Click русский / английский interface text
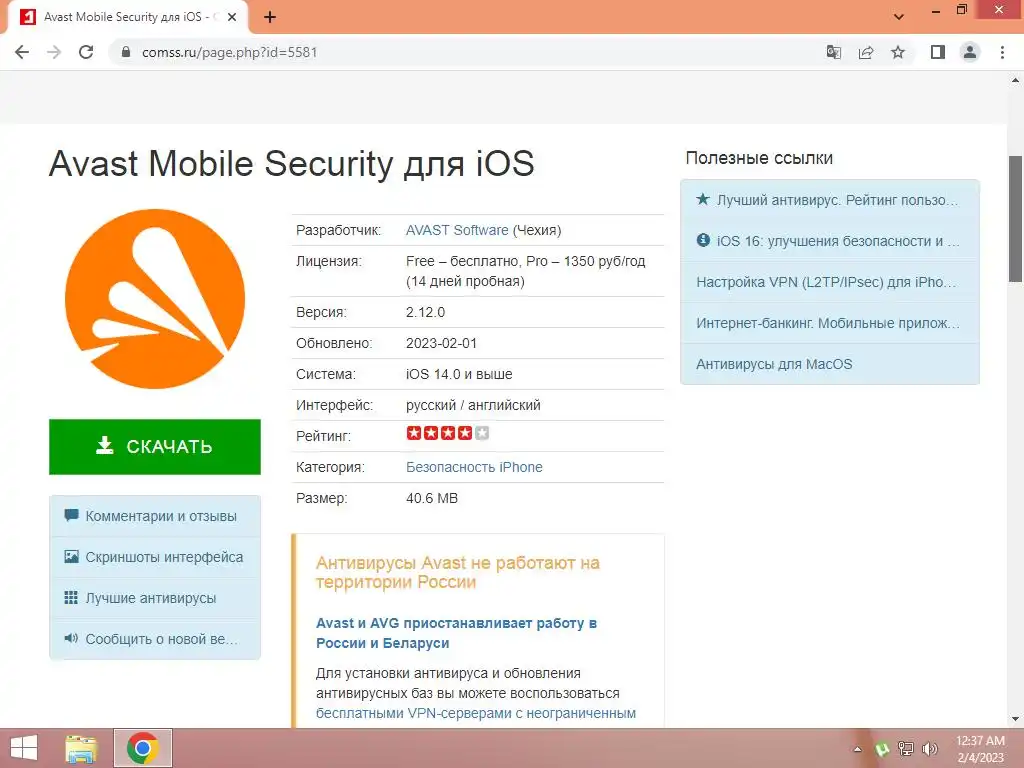 [473, 405]
